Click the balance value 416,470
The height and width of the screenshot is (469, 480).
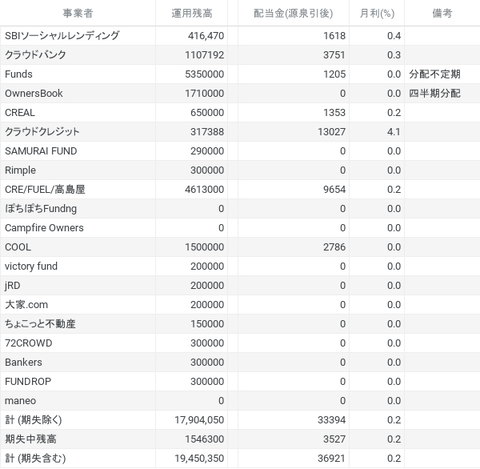[206, 36]
